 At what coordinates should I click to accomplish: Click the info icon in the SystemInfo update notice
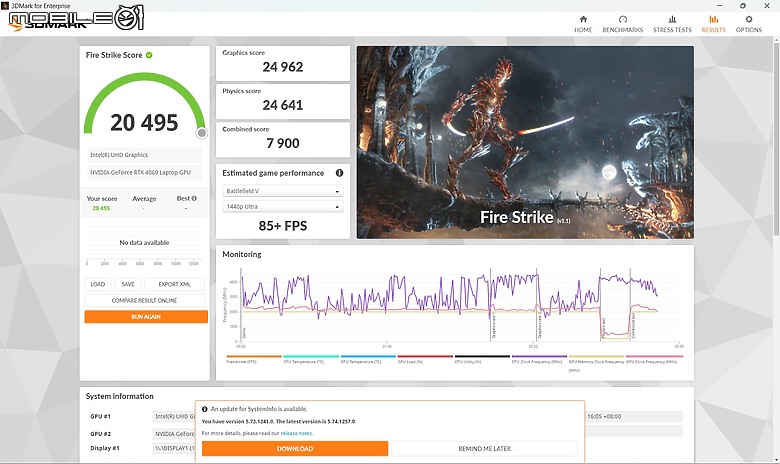[204, 409]
